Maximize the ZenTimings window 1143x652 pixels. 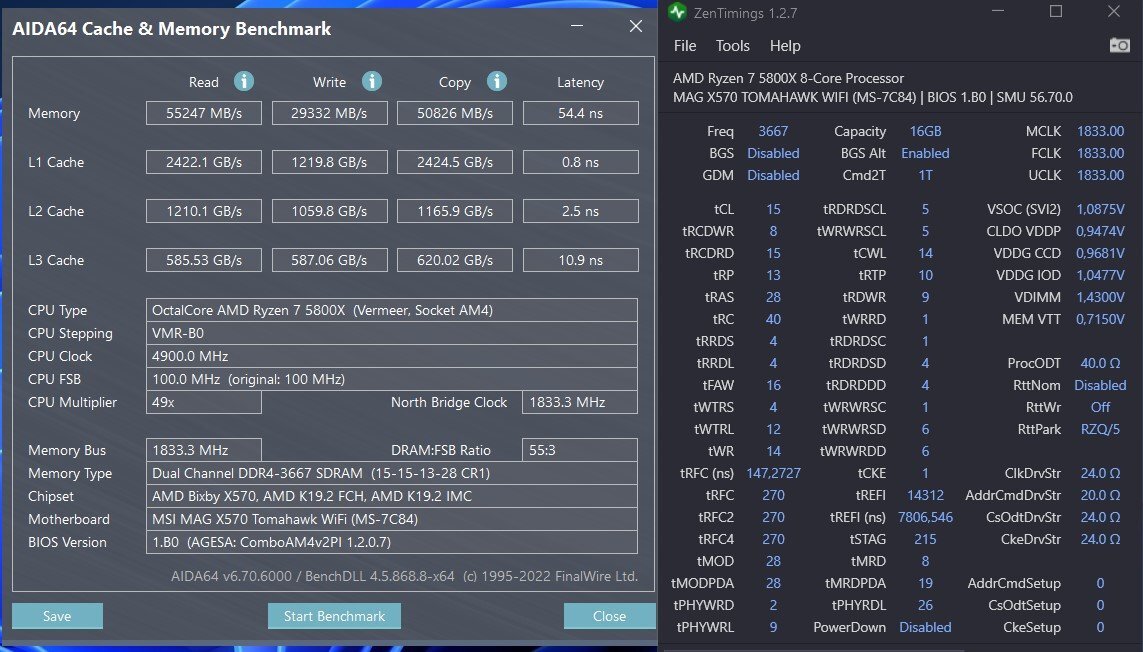(x=1056, y=12)
